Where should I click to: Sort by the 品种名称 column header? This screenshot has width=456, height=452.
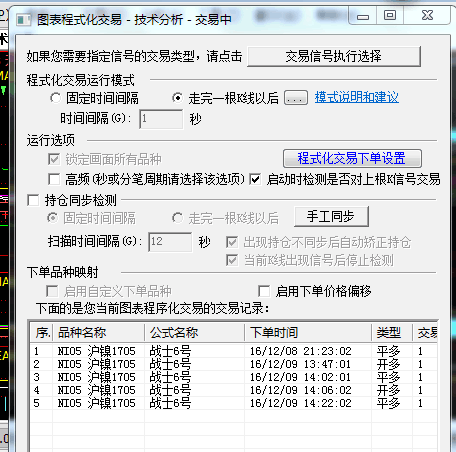click(x=98, y=332)
